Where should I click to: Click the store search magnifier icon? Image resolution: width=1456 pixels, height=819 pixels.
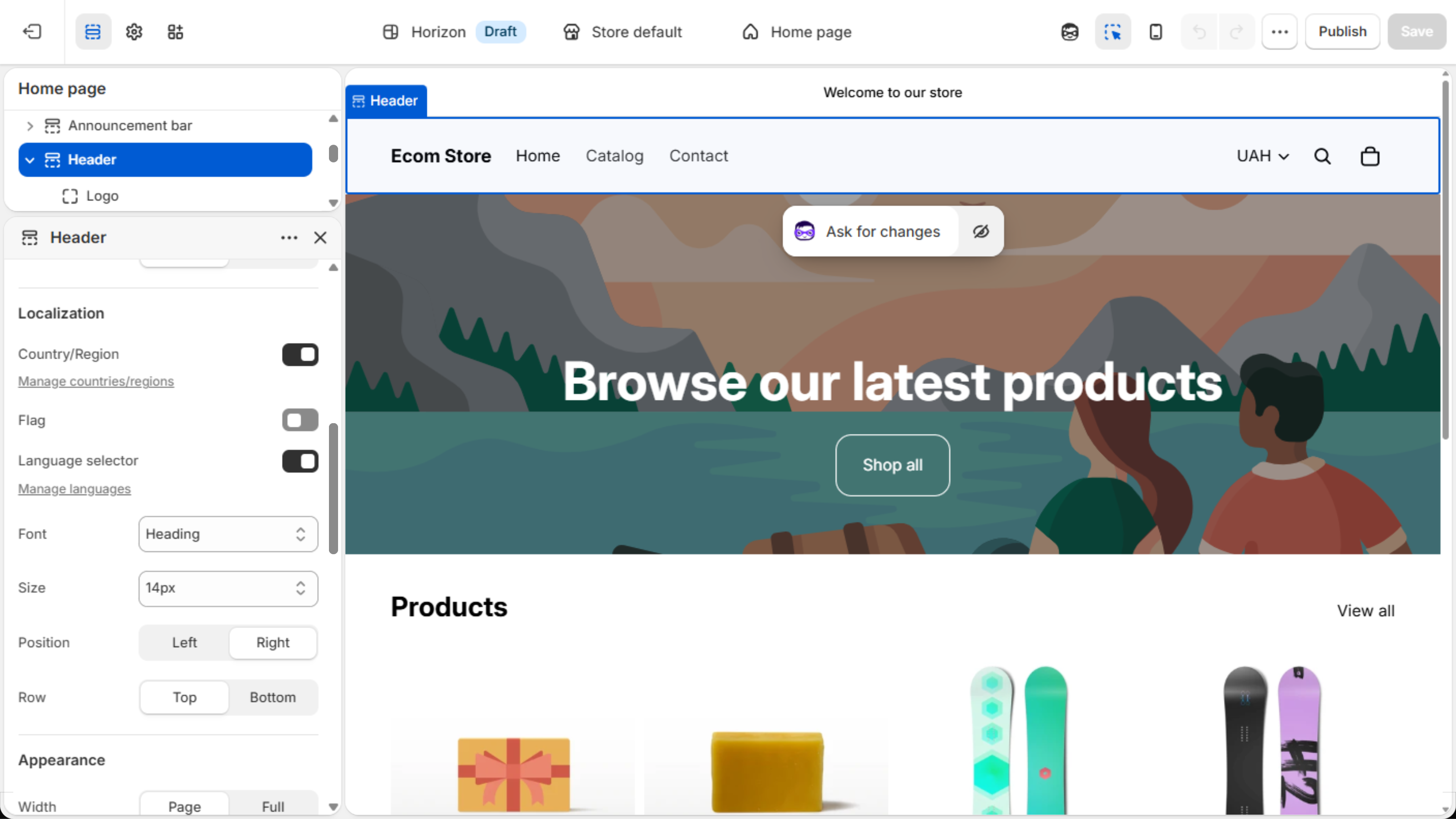click(x=1322, y=156)
